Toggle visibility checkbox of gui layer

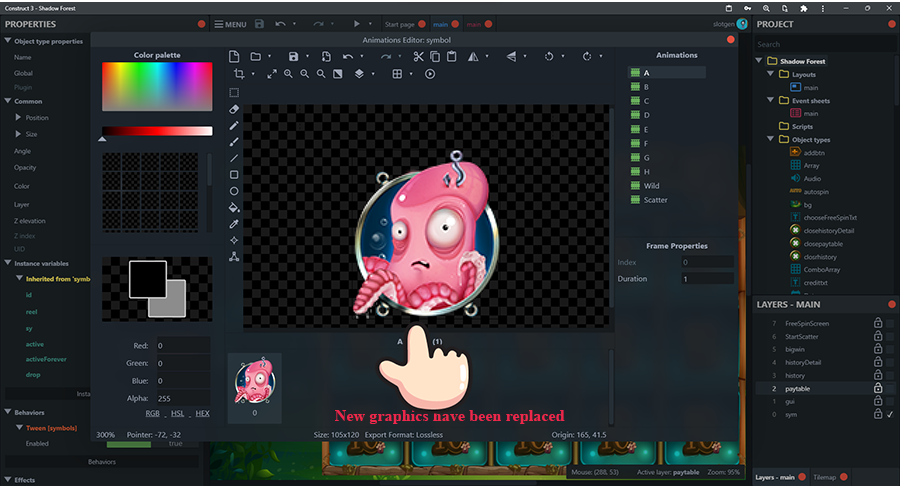click(x=890, y=402)
